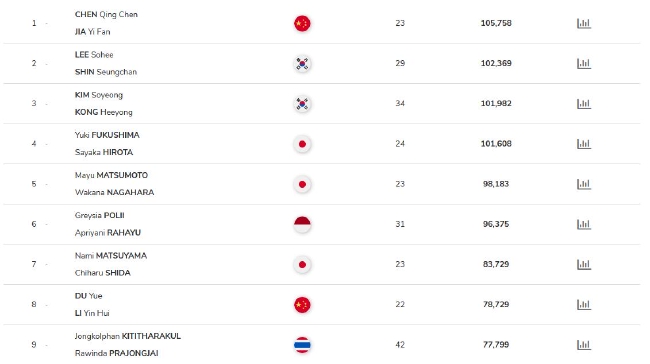View chart icon for FUKUSHIMA and HIROTA
Image resolution: width=650 pixels, height=364 pixels.
click(584, 144)
